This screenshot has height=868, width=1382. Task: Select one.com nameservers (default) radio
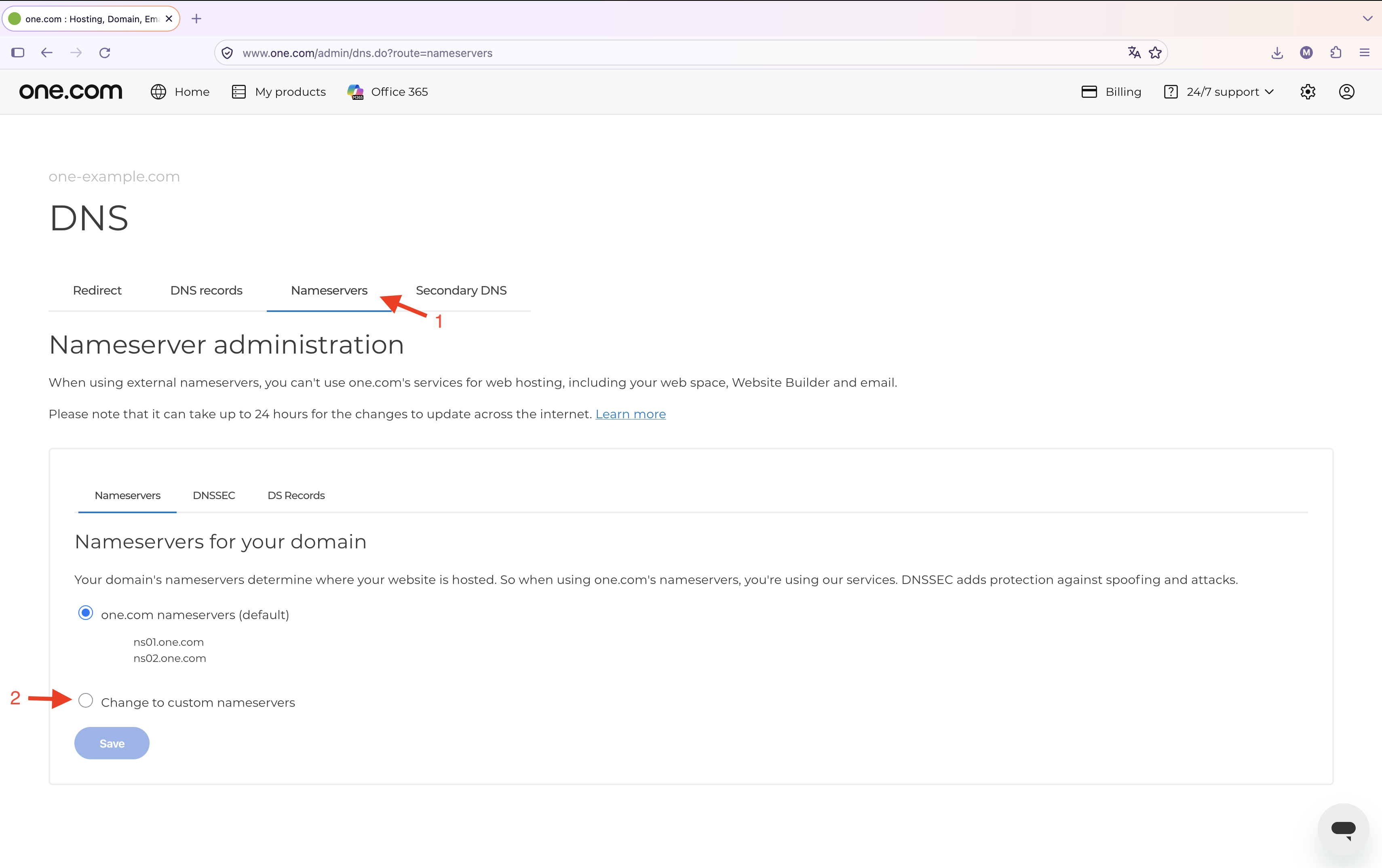[x=86, y=613]
